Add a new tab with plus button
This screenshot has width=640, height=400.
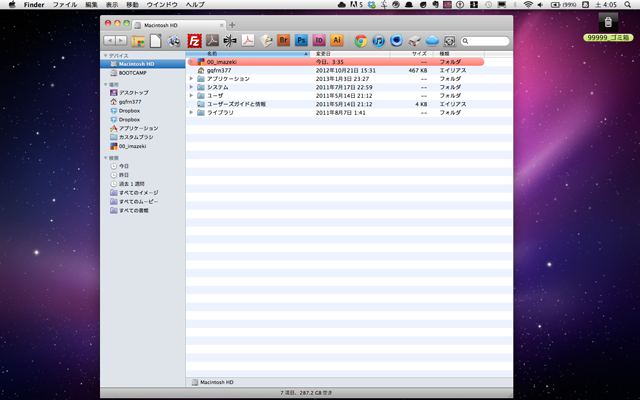click(233, 24)
